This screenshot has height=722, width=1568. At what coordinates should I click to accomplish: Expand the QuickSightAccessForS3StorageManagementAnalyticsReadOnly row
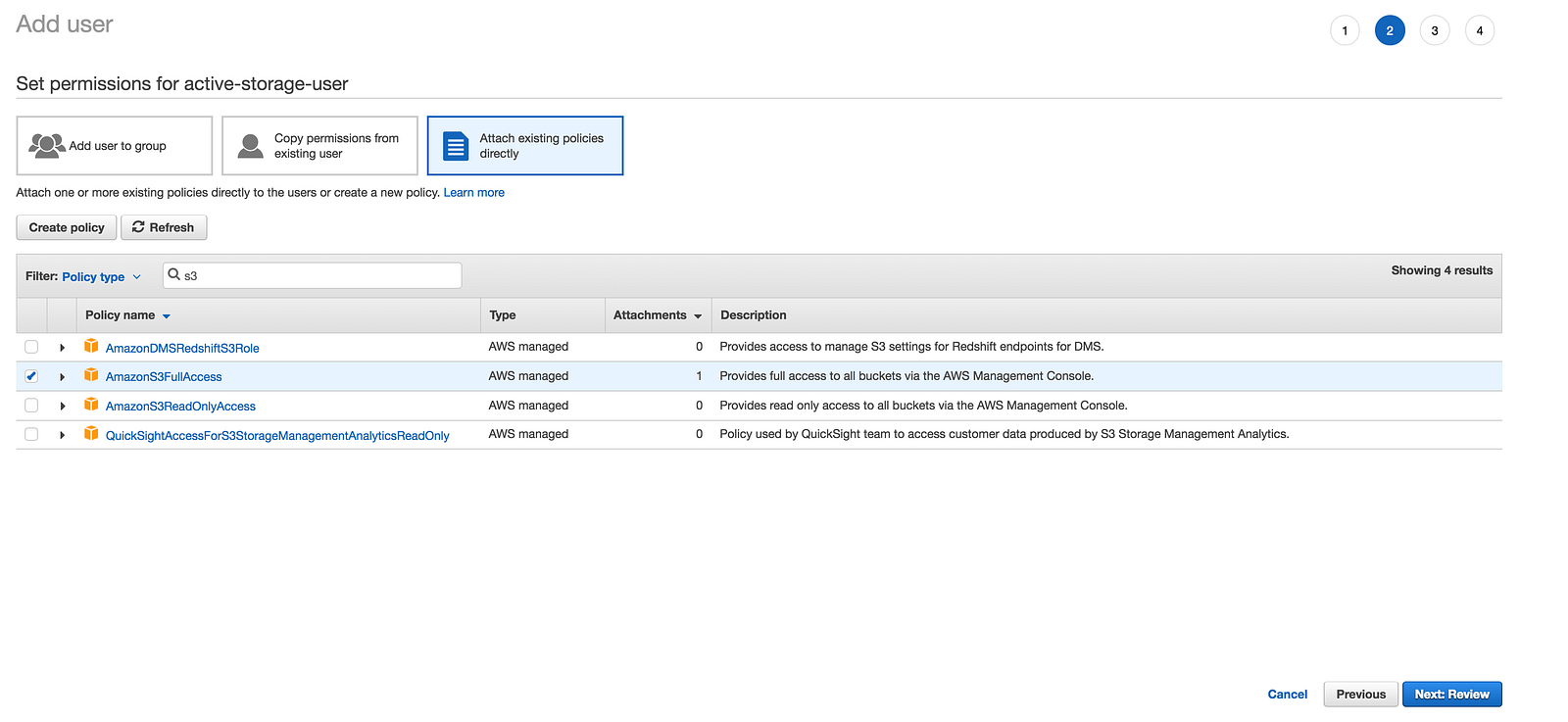pos(62,435)
